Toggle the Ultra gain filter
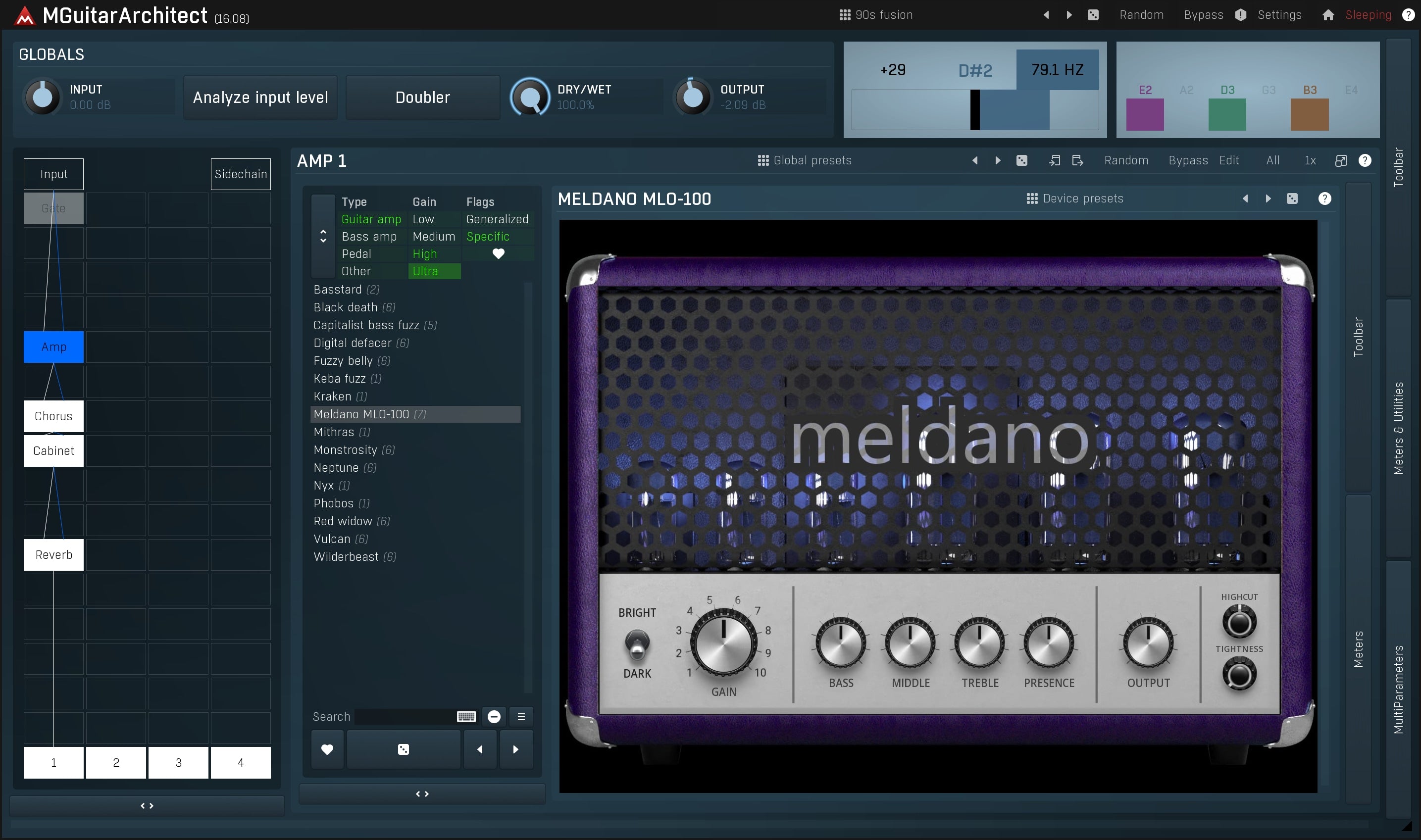The width and height of the screenshot is (1421, 840). point(434,271)
